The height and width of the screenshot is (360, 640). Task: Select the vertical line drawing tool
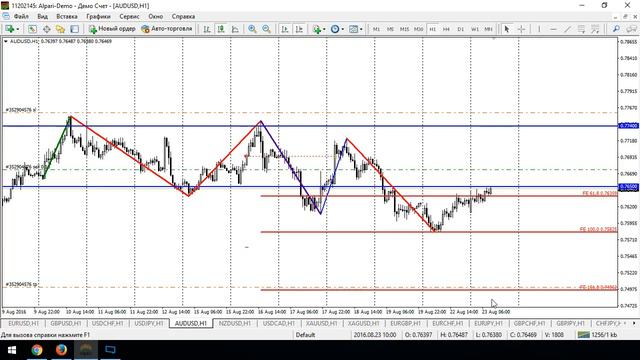[539, 29]
